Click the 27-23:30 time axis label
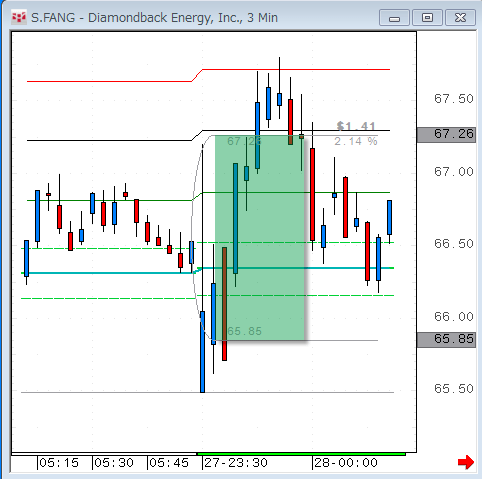Viewport: 482px width, 479px height. pyautogui.click(x=236, y=463)
